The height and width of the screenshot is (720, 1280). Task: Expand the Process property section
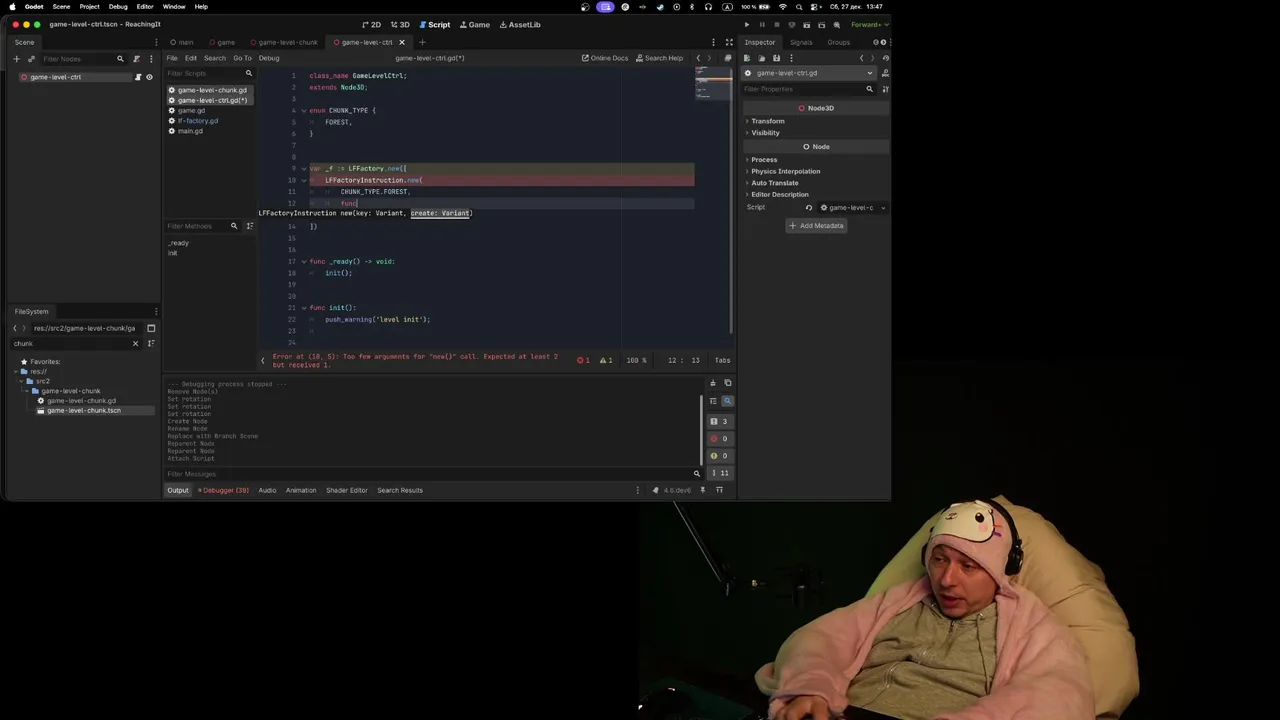(763, 160)
